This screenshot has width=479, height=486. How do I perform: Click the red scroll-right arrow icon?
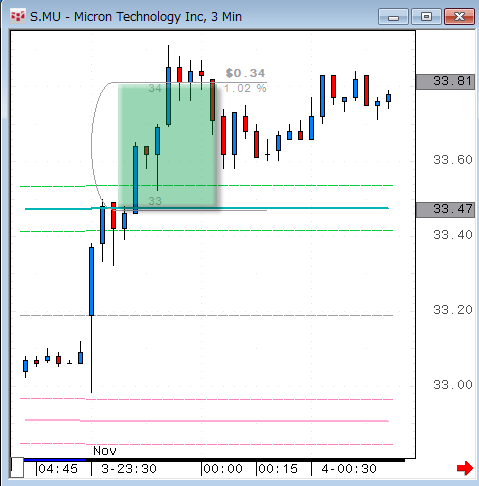point(465,468)
